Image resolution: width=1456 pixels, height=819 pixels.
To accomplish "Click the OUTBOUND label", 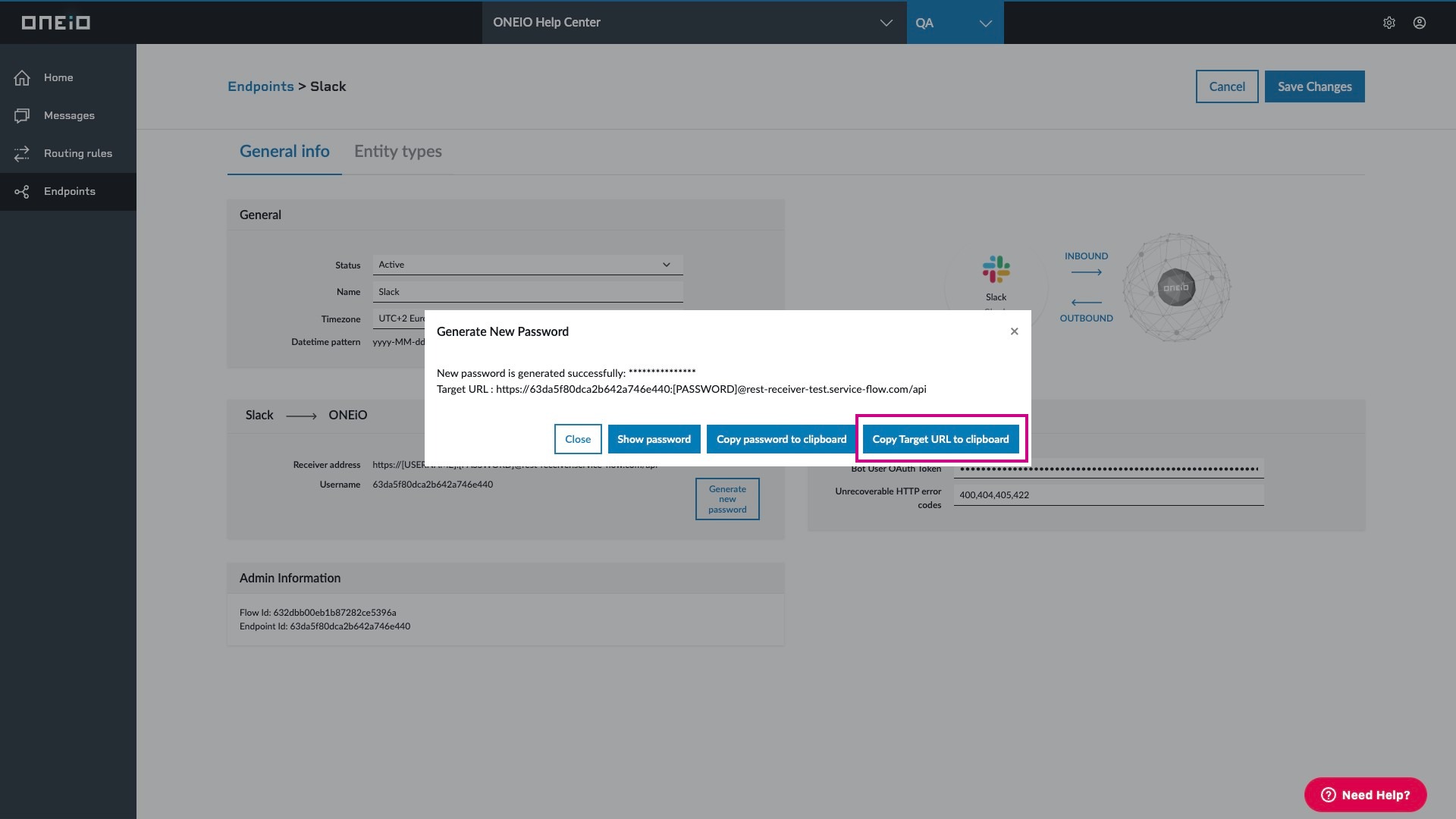I will (x=1086, y=318).
